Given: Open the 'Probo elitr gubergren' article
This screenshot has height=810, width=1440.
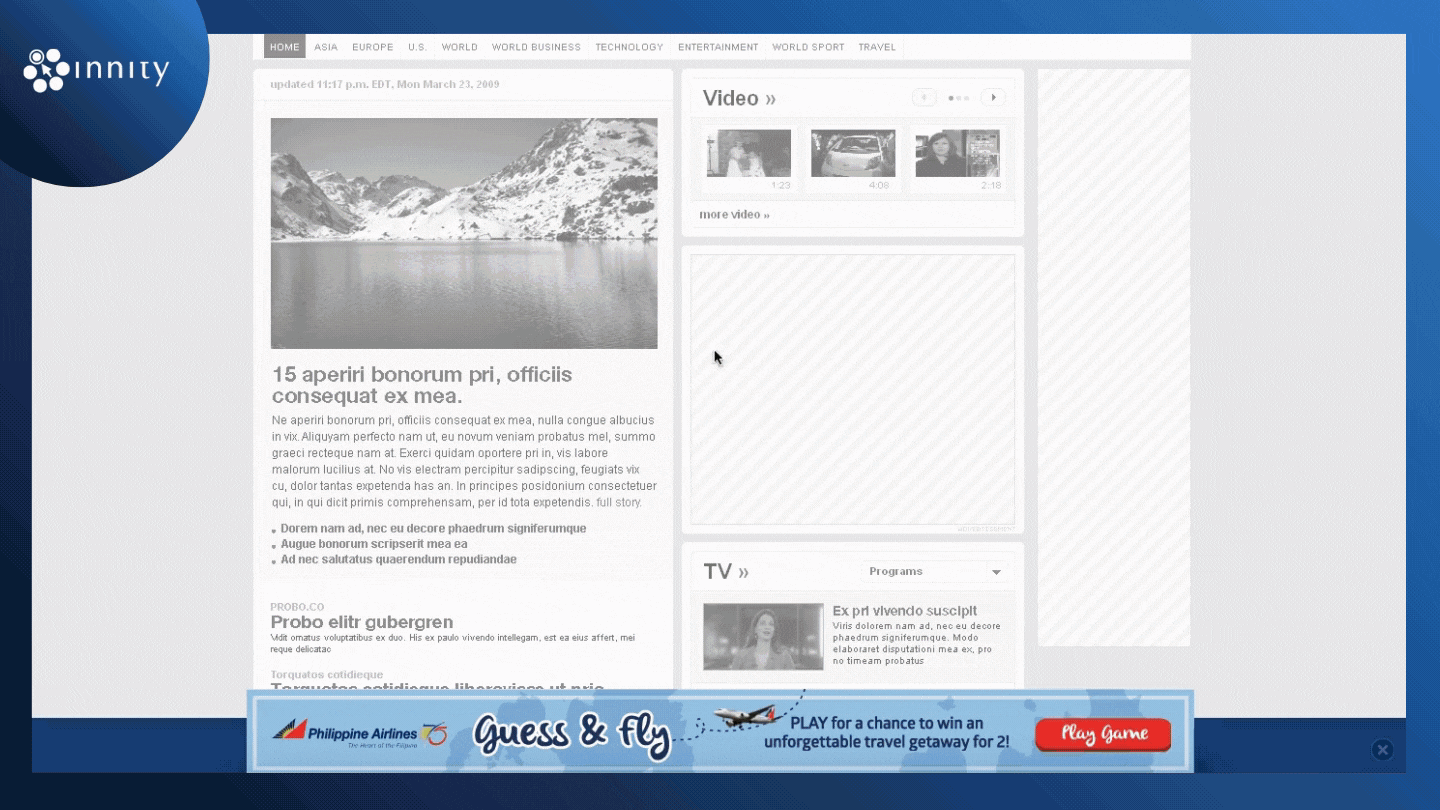Looking at the screenshot, I should [362, 622].
